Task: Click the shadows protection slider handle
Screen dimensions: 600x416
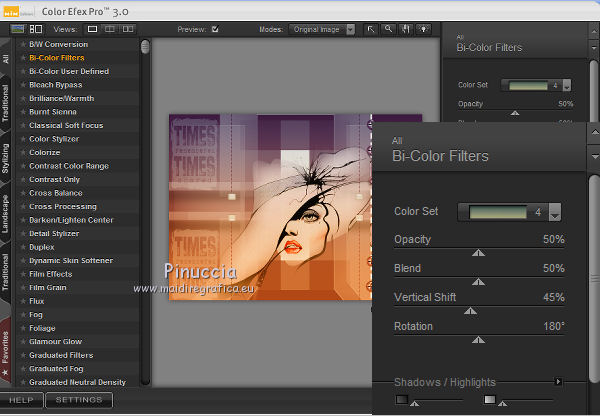Action: coord(414,403)
